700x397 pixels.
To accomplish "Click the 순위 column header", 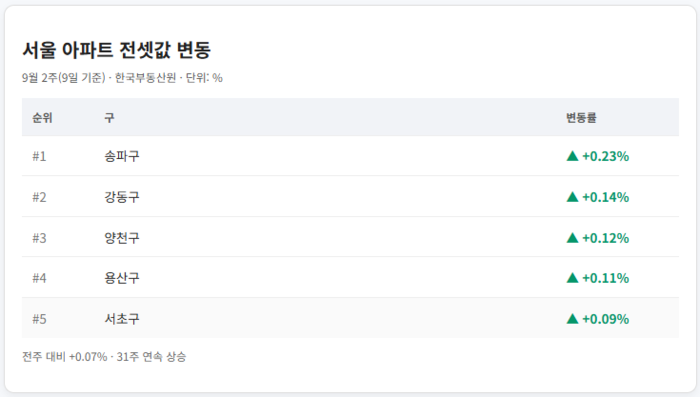I will point(42,118).
